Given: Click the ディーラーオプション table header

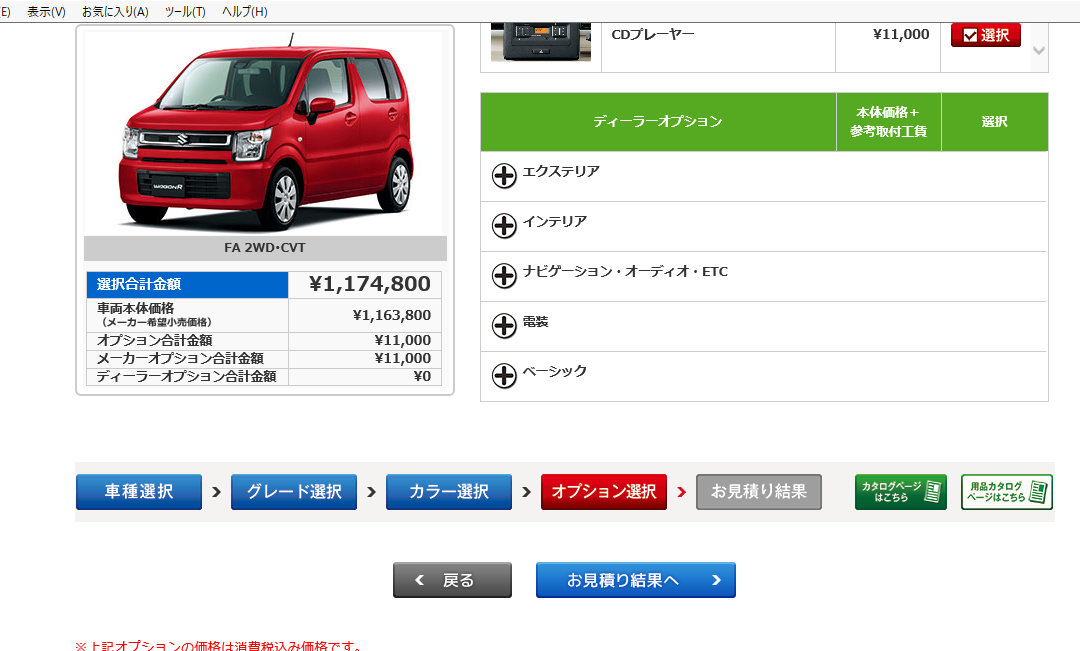Looking at the screenshot, I should tap(658, 121).
